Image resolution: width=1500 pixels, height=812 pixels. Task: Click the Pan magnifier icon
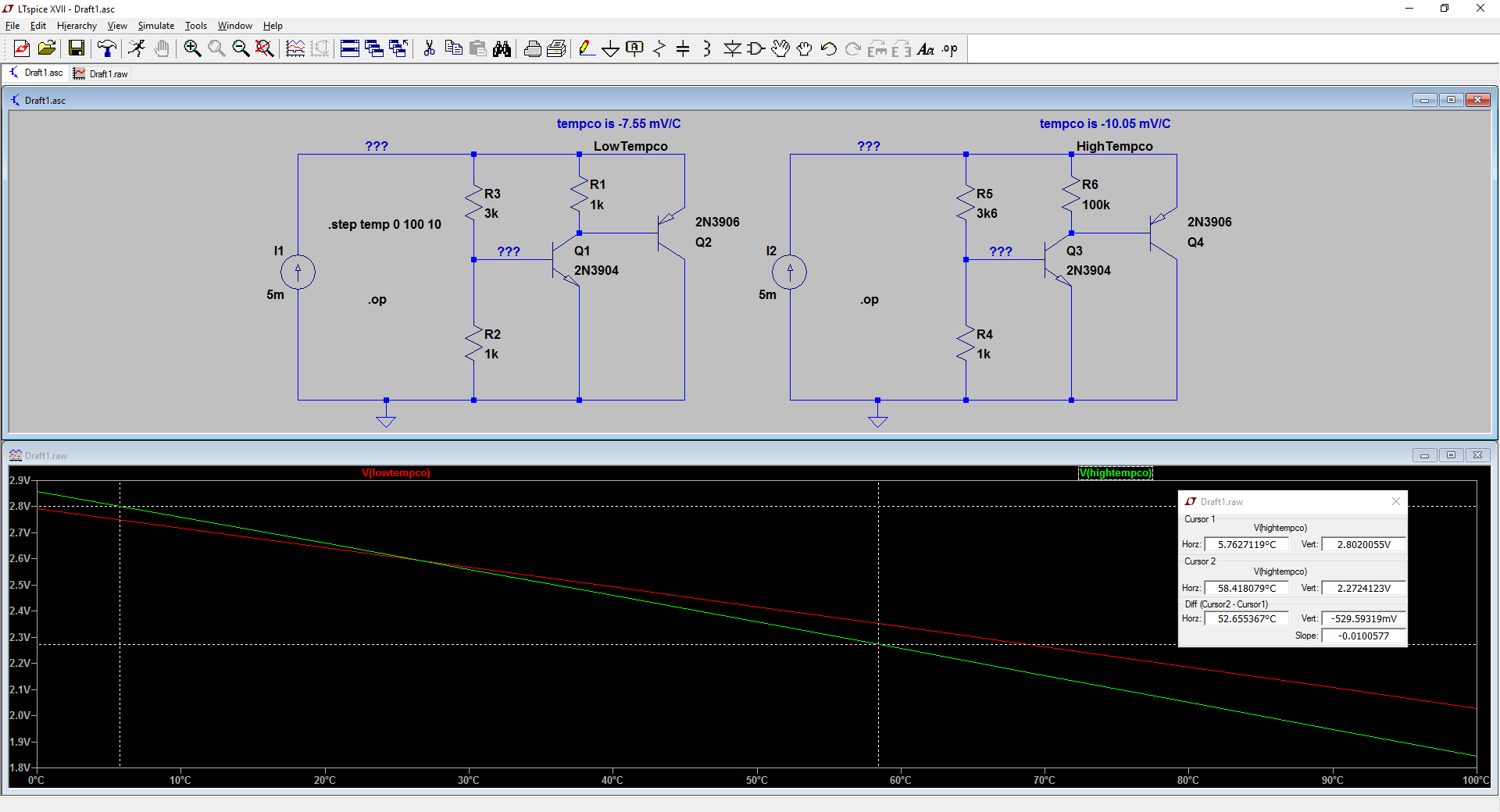216,48
